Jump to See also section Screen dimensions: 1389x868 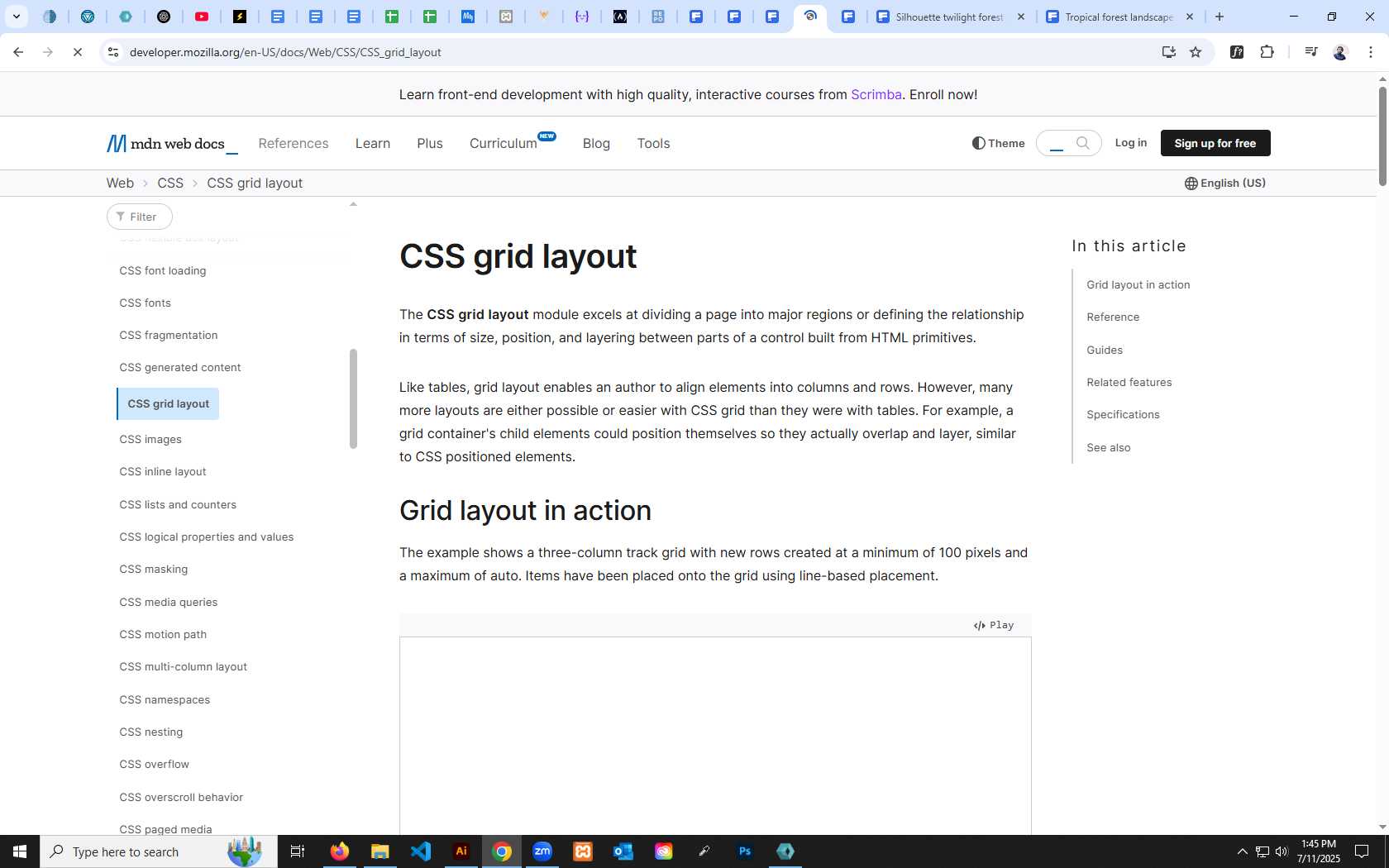pos(1109,447)
